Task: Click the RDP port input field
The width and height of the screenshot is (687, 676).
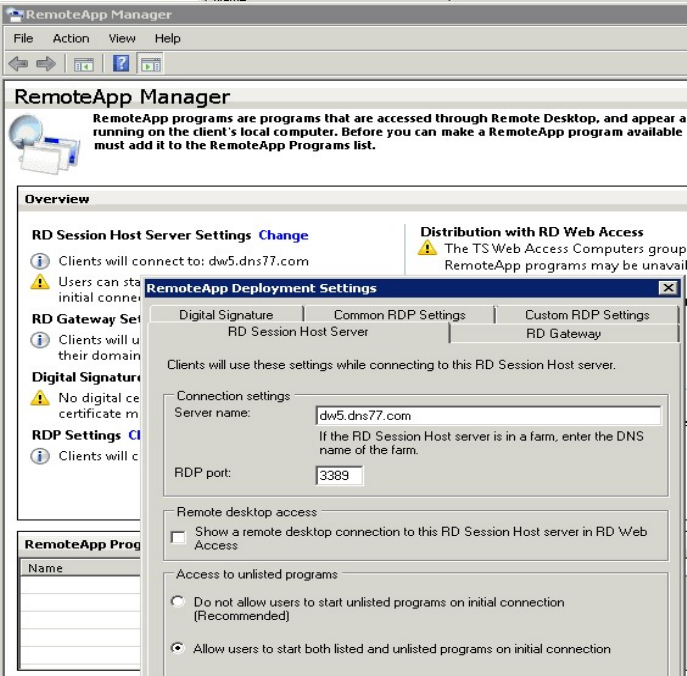Action: [339, 475]
